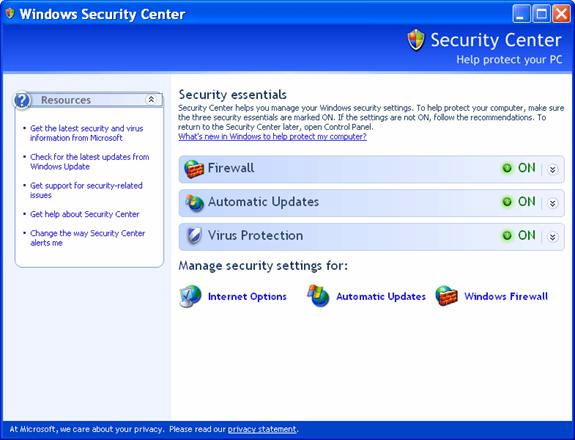This screenshot has height=440, width=575.
Task: Close the Windows Security Center window
Action: pyautogui.click(x=561, y=14)
